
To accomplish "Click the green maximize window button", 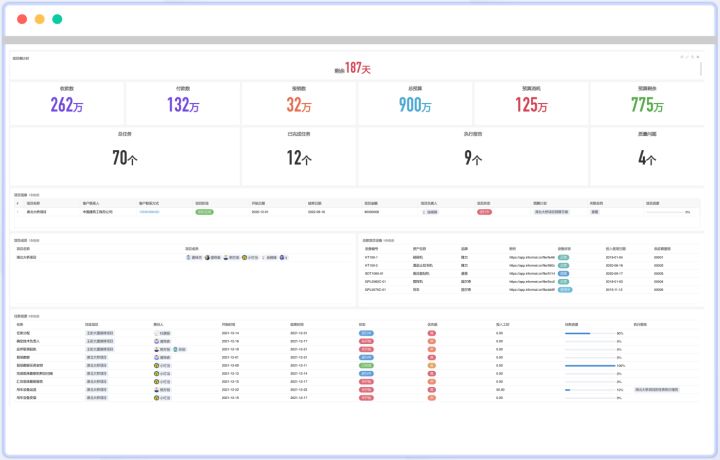I will pyautogui.click(x=57, y=19).
